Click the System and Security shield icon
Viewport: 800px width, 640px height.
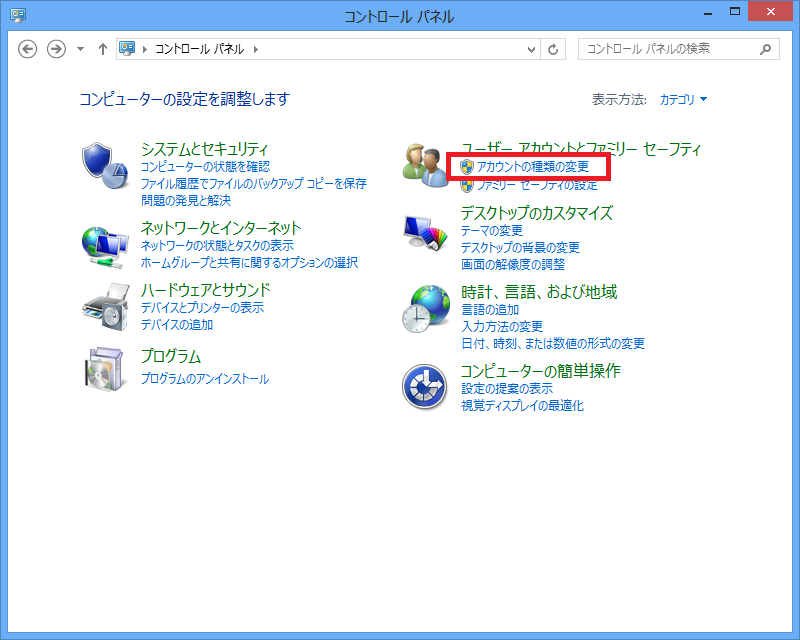(x=105, y=165)
